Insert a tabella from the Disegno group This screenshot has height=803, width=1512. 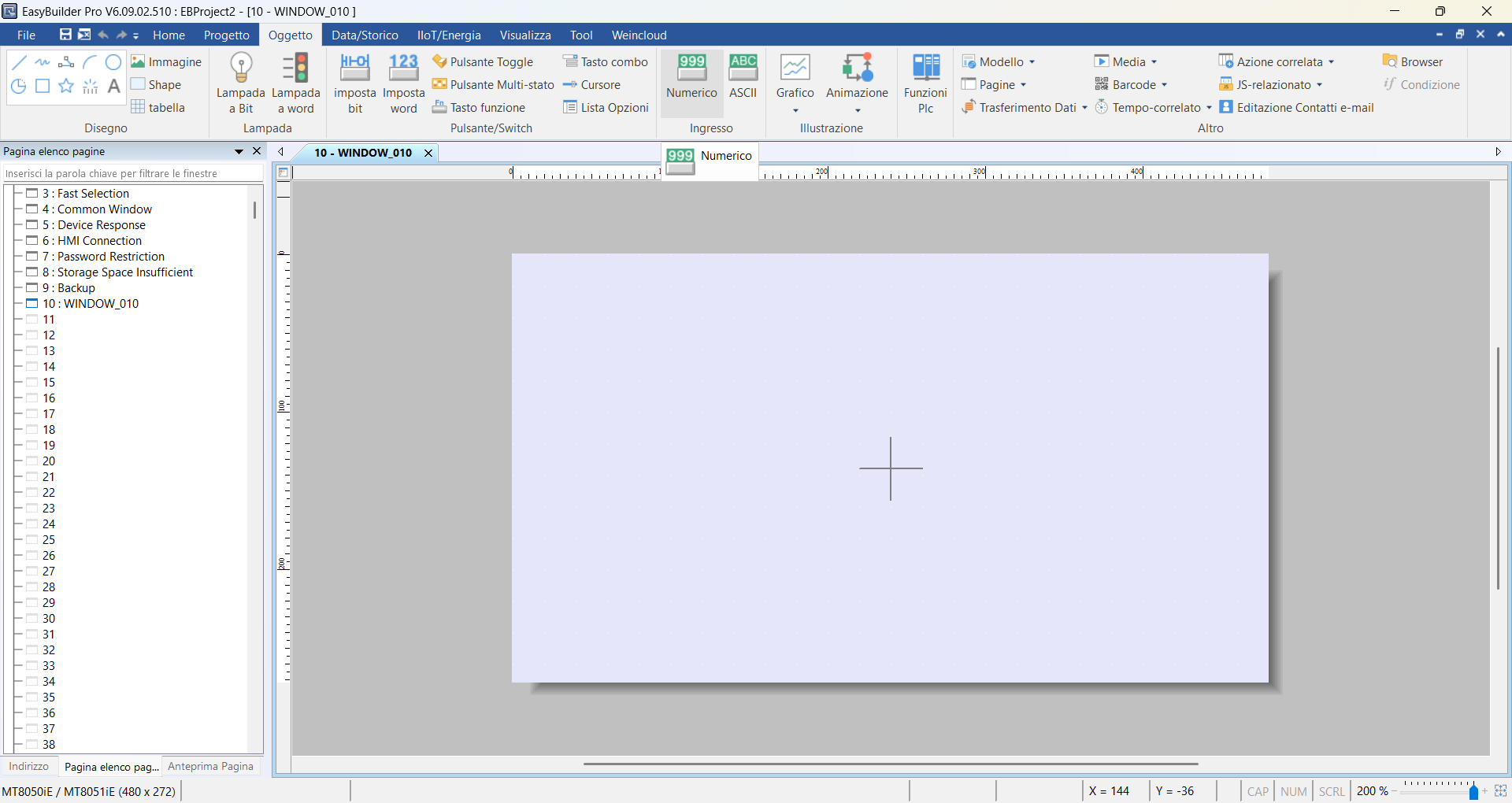[x=159, y=108]
